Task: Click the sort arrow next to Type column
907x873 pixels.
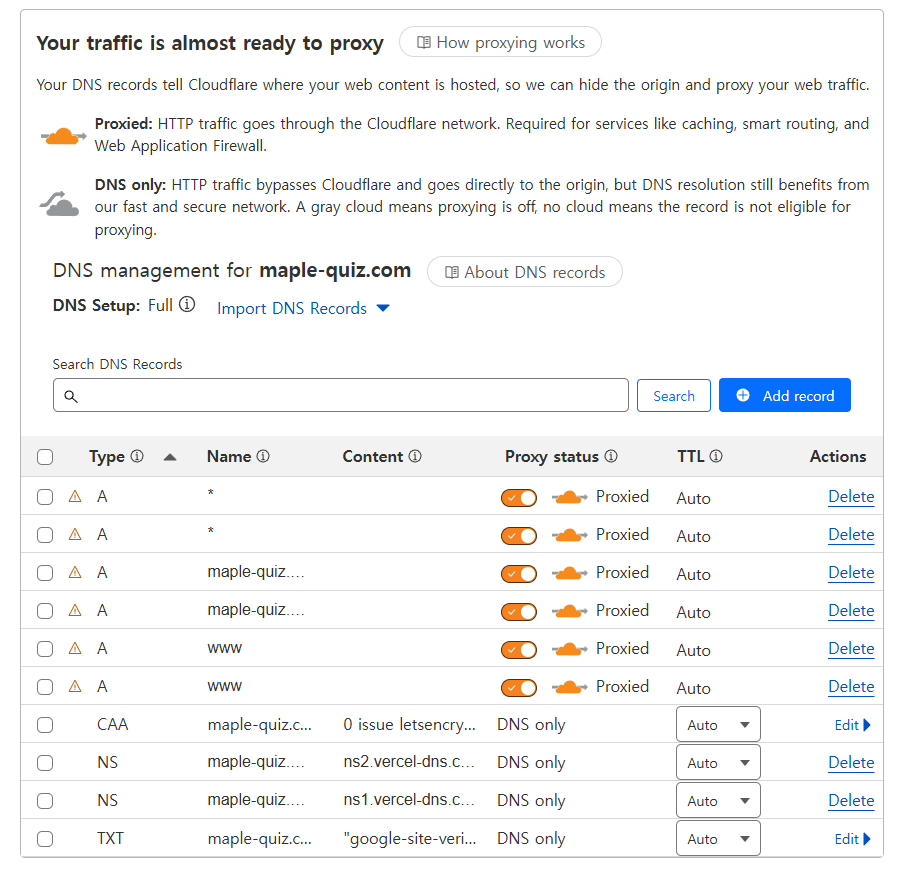Action: coord(170,457)
